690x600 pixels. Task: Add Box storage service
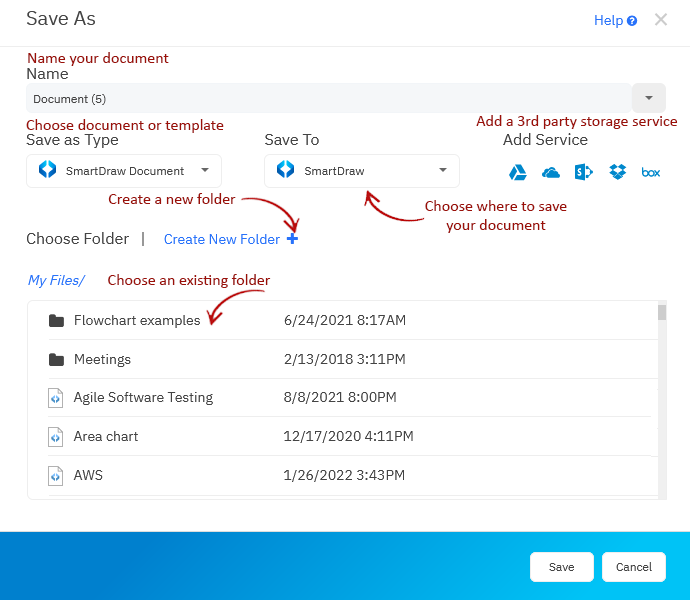[x=651, y=172]
